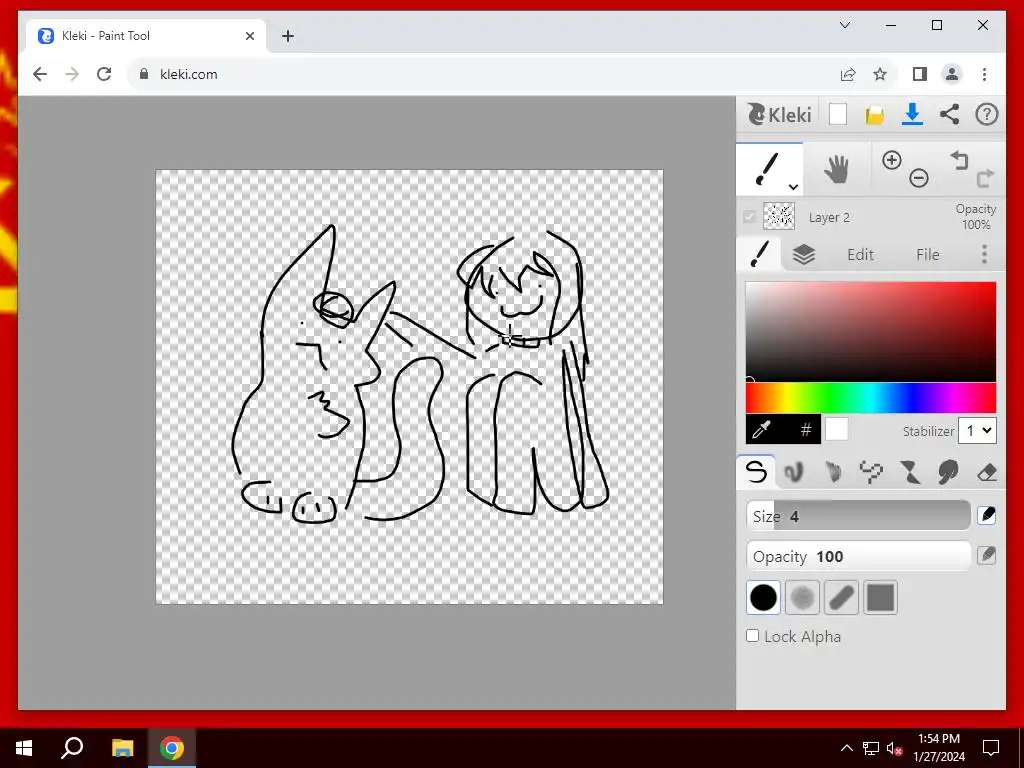Toggle pressure sensitivity for Size

coord(987,515)
